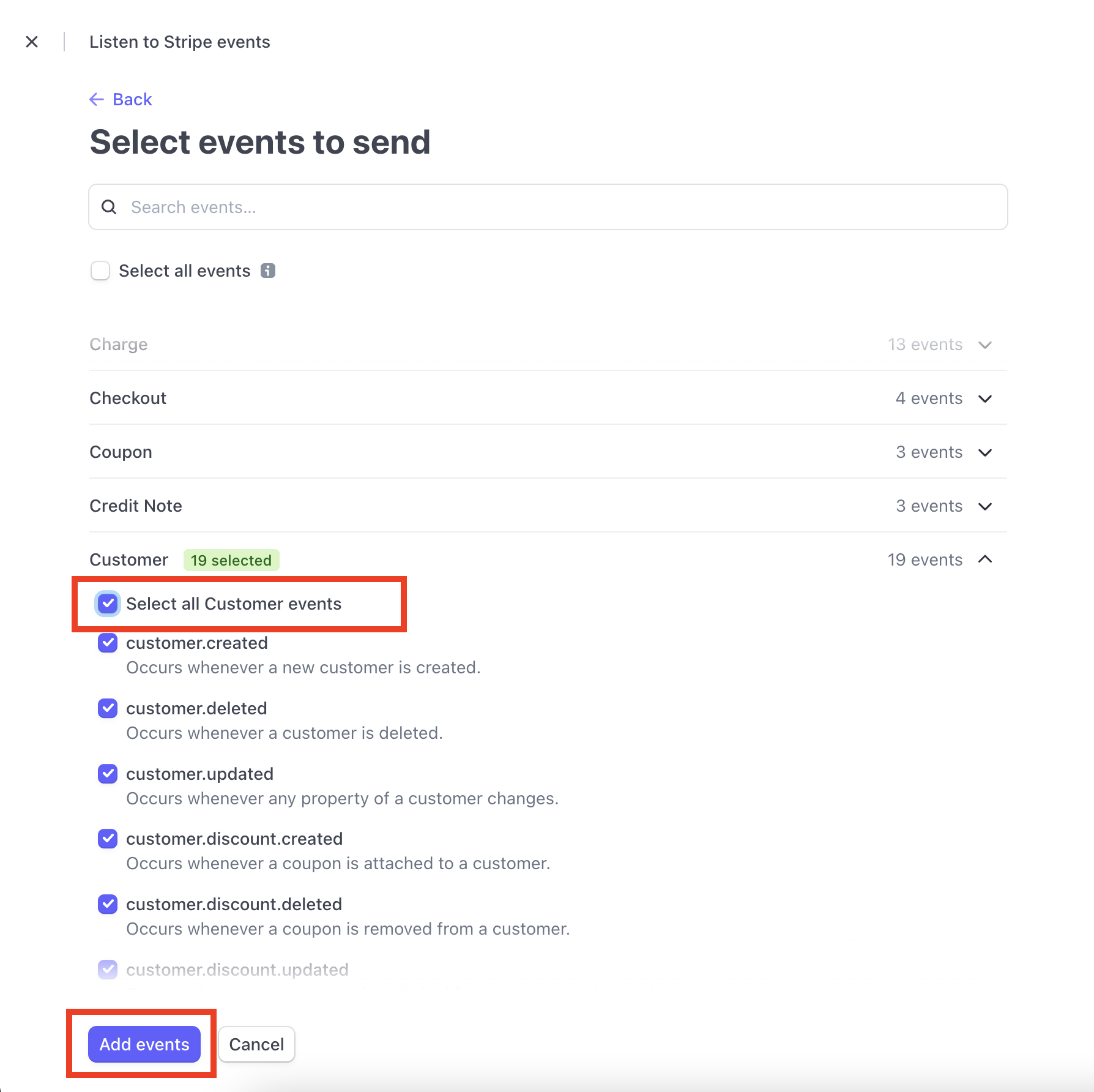This screenshot has height=1092, width=1094.
Task: Expand the Credit Note events section
Action: point(984,506)
